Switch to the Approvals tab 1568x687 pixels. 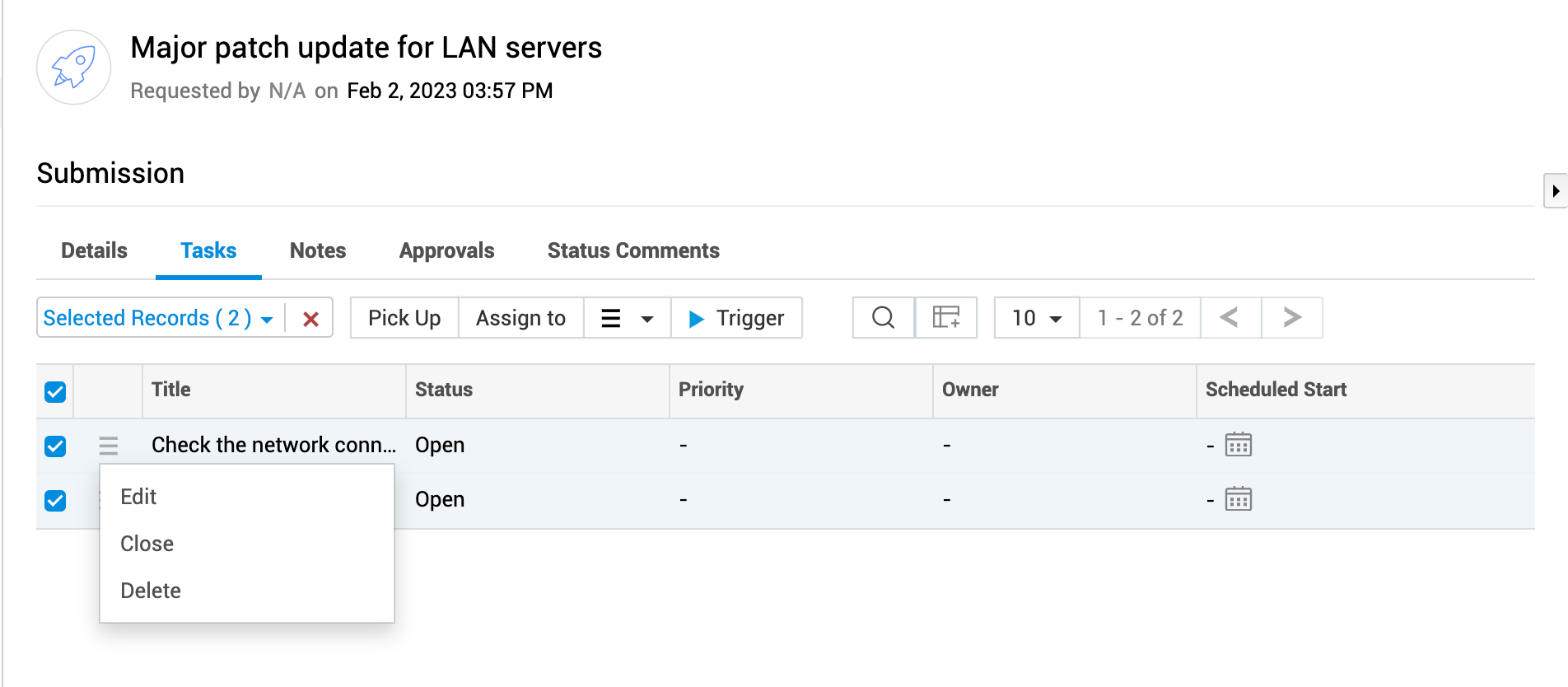point(447,250)
